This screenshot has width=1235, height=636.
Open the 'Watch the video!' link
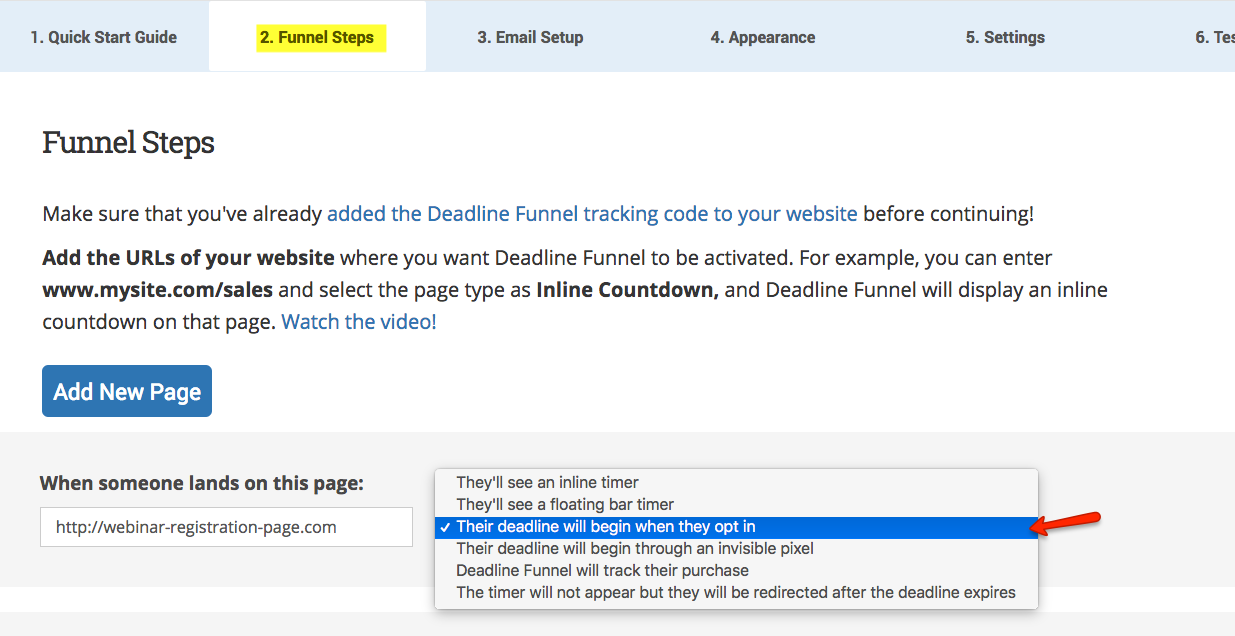click(359, 322)
